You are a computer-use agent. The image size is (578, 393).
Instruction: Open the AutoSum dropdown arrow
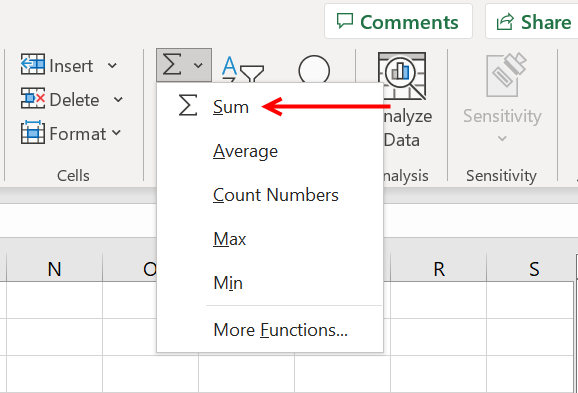[x=198, y=66]
